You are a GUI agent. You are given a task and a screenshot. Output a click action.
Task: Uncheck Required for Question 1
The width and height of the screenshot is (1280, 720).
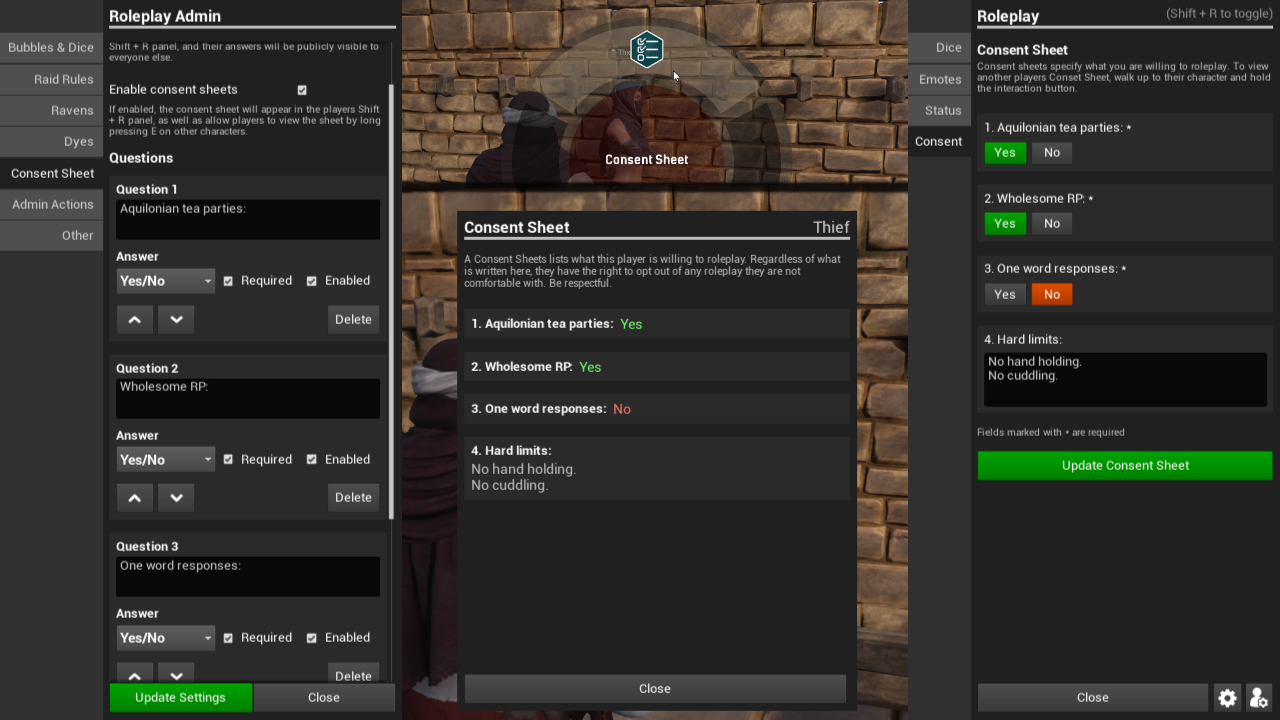[x=228, y=281]
